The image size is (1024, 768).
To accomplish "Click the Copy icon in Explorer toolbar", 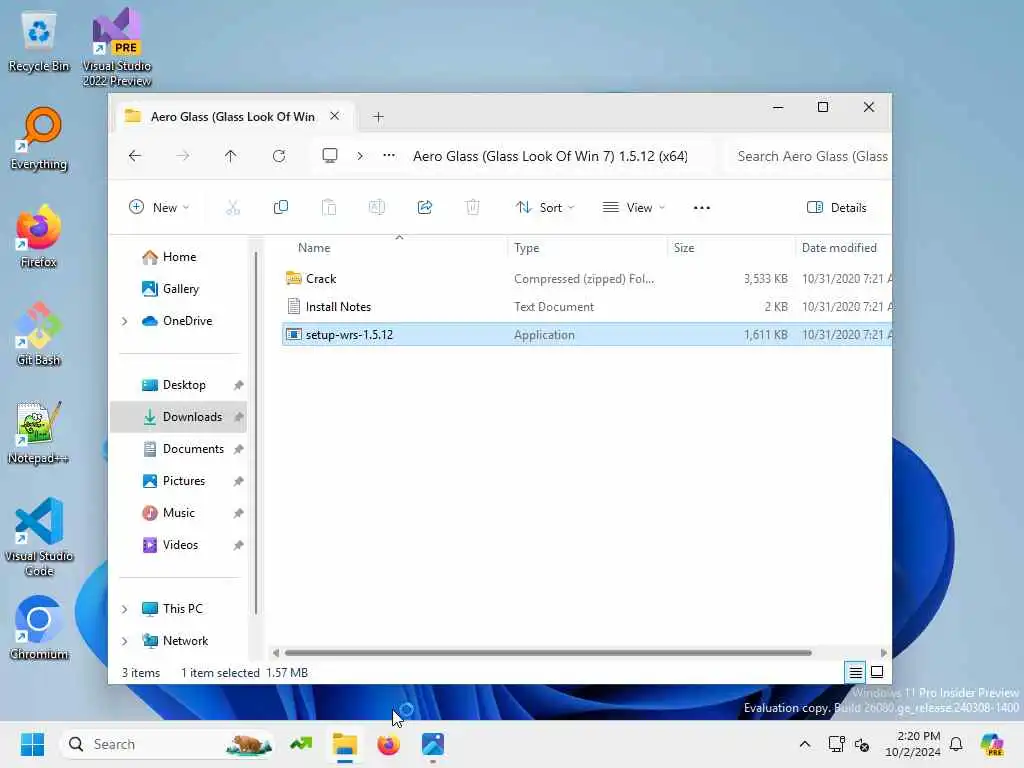I will coord(281,208).
